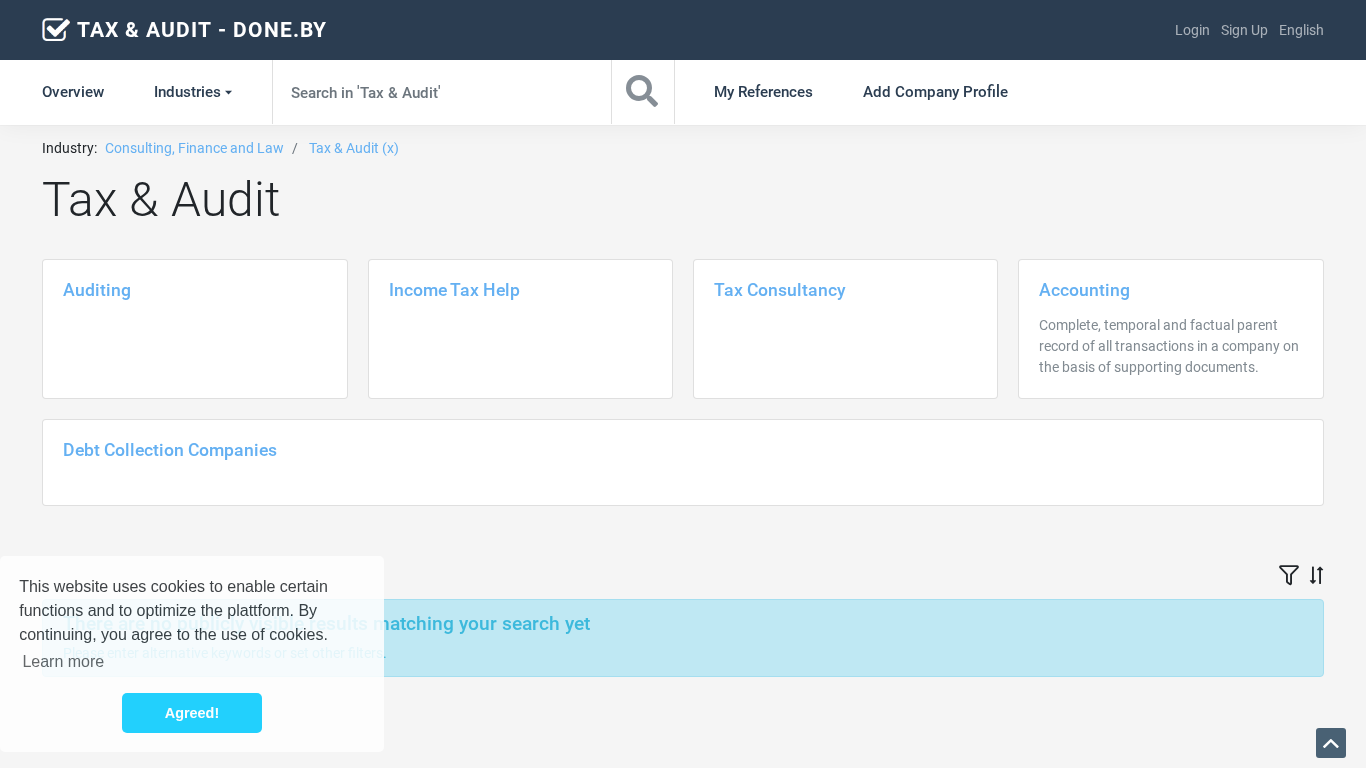Click the scroll-to-top arrow button
This screenshot has width=1366, height=768.
pos(1331,743)
